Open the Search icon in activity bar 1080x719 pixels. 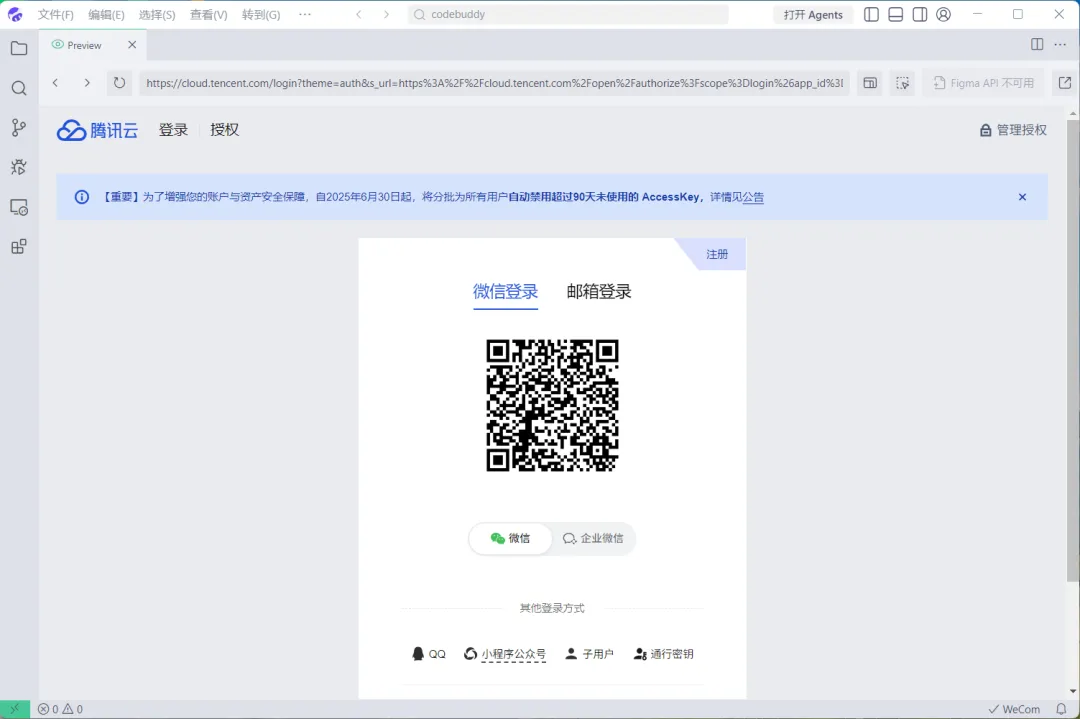(x=19, y=88)
